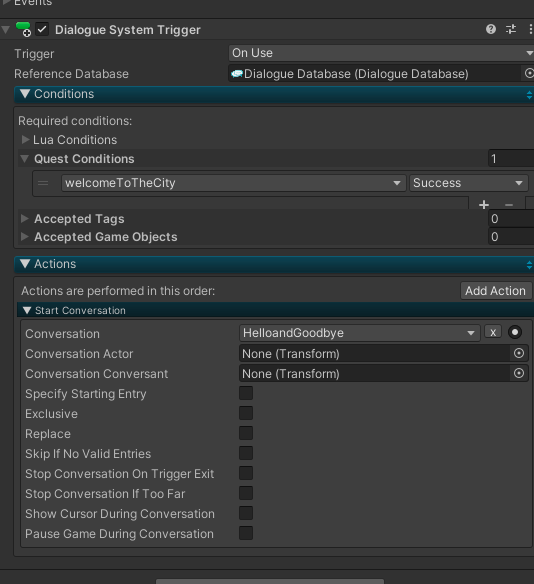Enable Stop Conversation On Trigger Exit
This screenshot has width=534, height=584.
(x=246, y=473)
